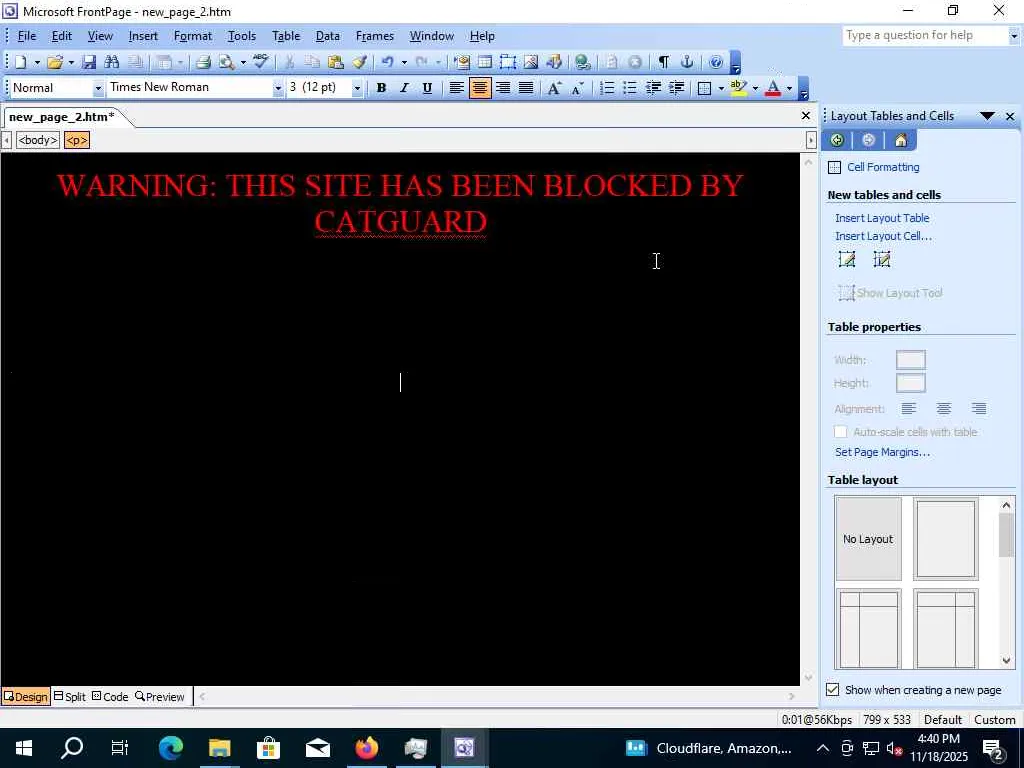The image size is (1024, 768).
Task: Open the Frames menu
Action: (x=375, y=36)
